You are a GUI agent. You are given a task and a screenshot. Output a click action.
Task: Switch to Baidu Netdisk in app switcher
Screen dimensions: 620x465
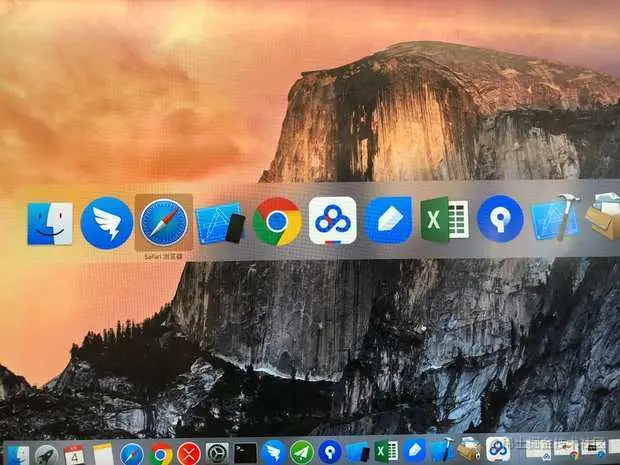(333, 221)
